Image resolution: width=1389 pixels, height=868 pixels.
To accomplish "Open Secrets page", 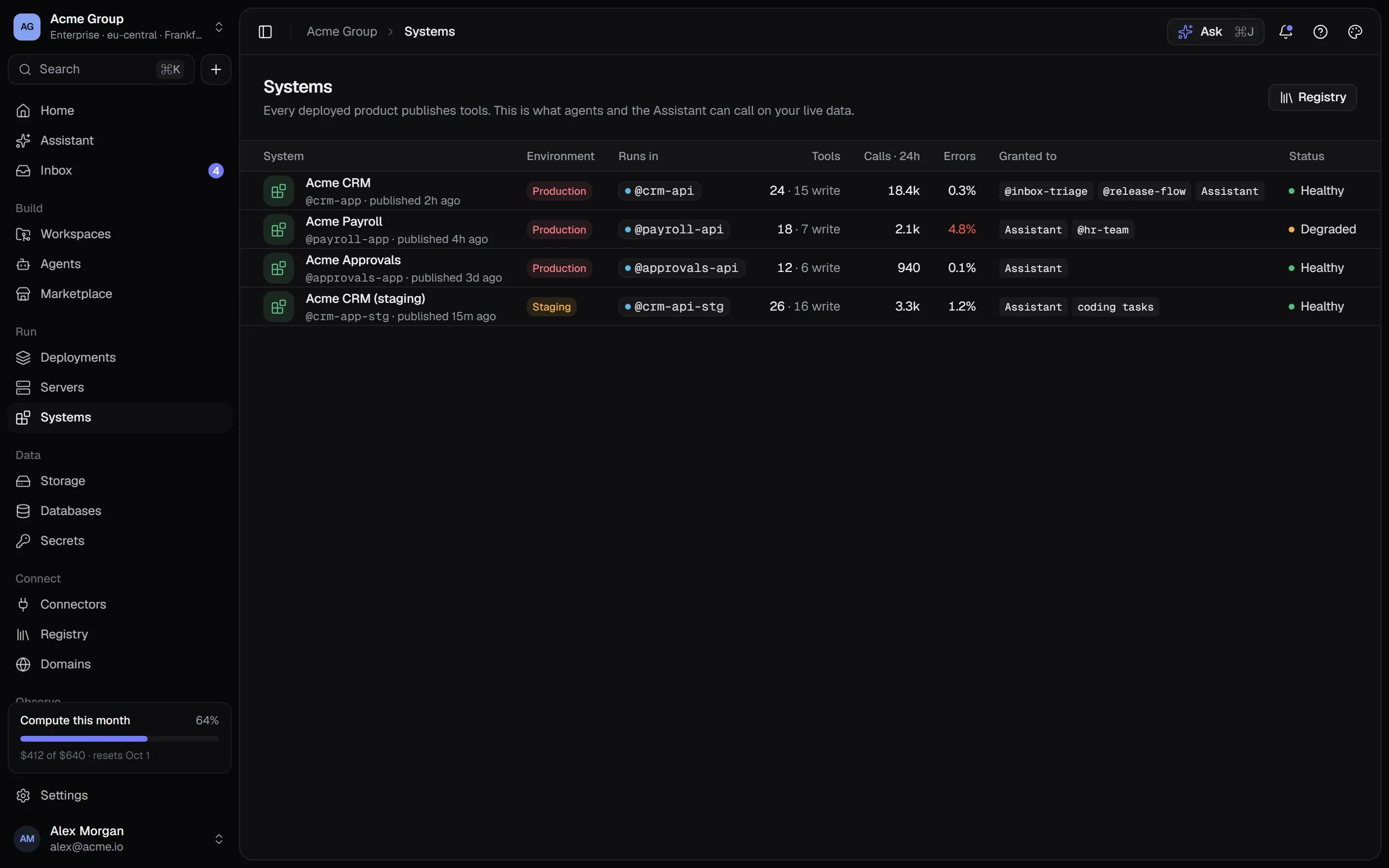I will click(120, 541).
